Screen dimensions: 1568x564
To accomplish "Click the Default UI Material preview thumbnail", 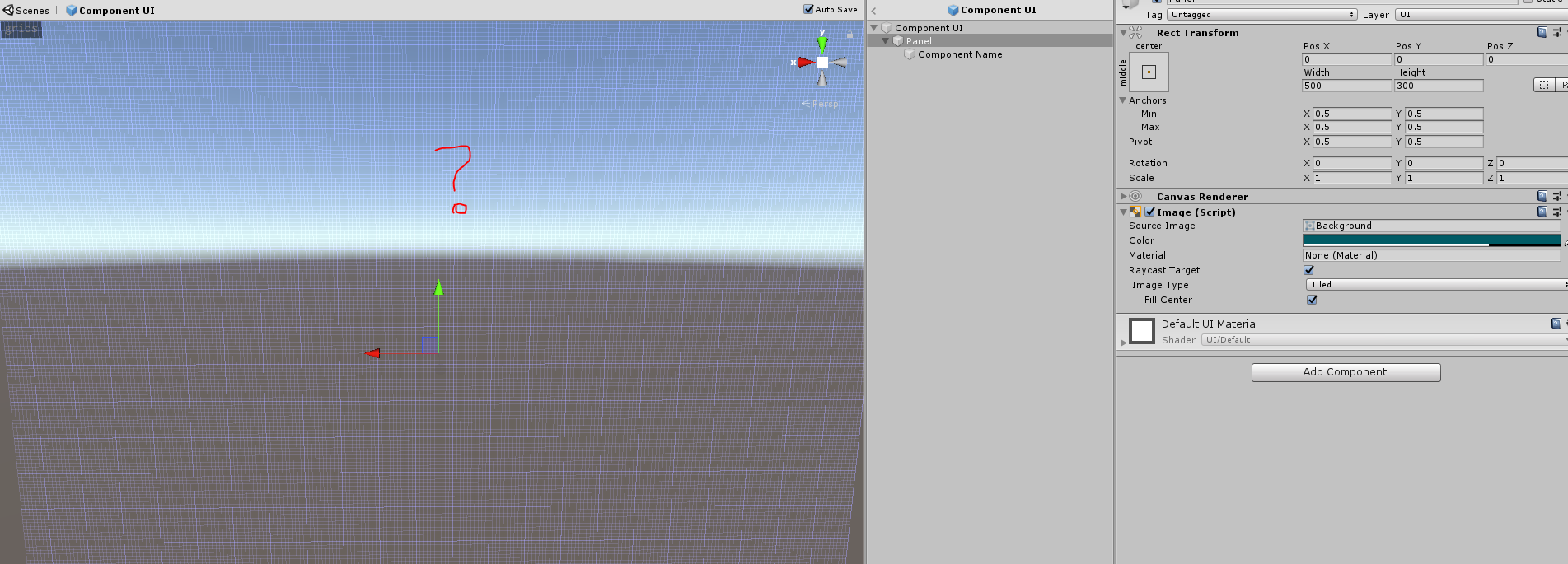I will click(x=1142, y=331).
